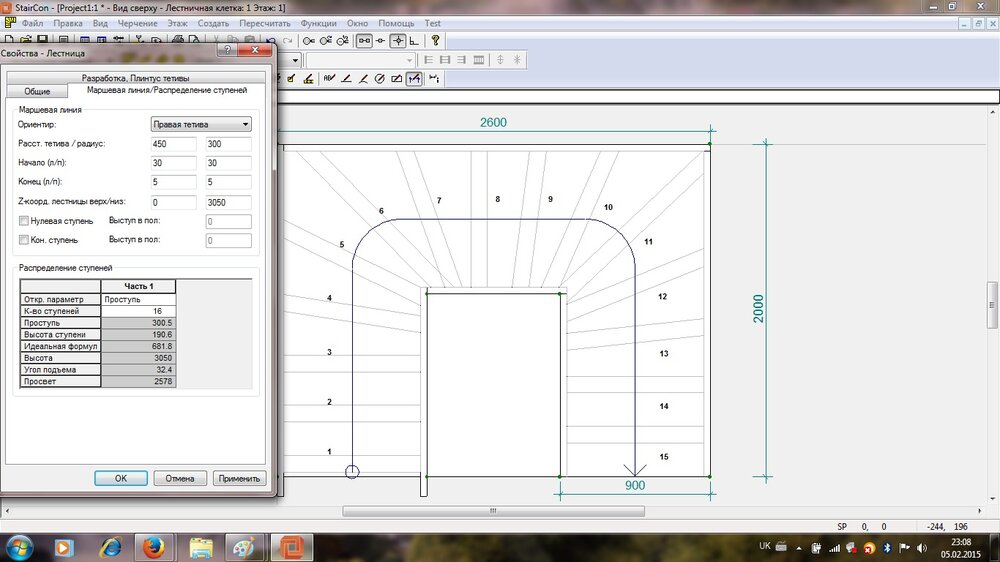Open the Черчение menu

tap(137, 22)
